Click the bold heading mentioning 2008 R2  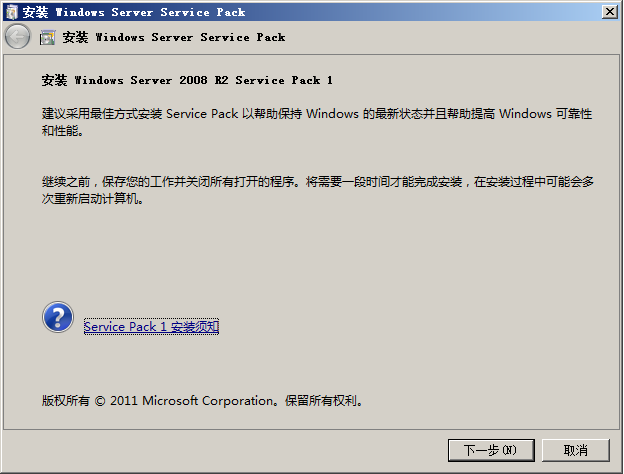(x=187, y=80)
